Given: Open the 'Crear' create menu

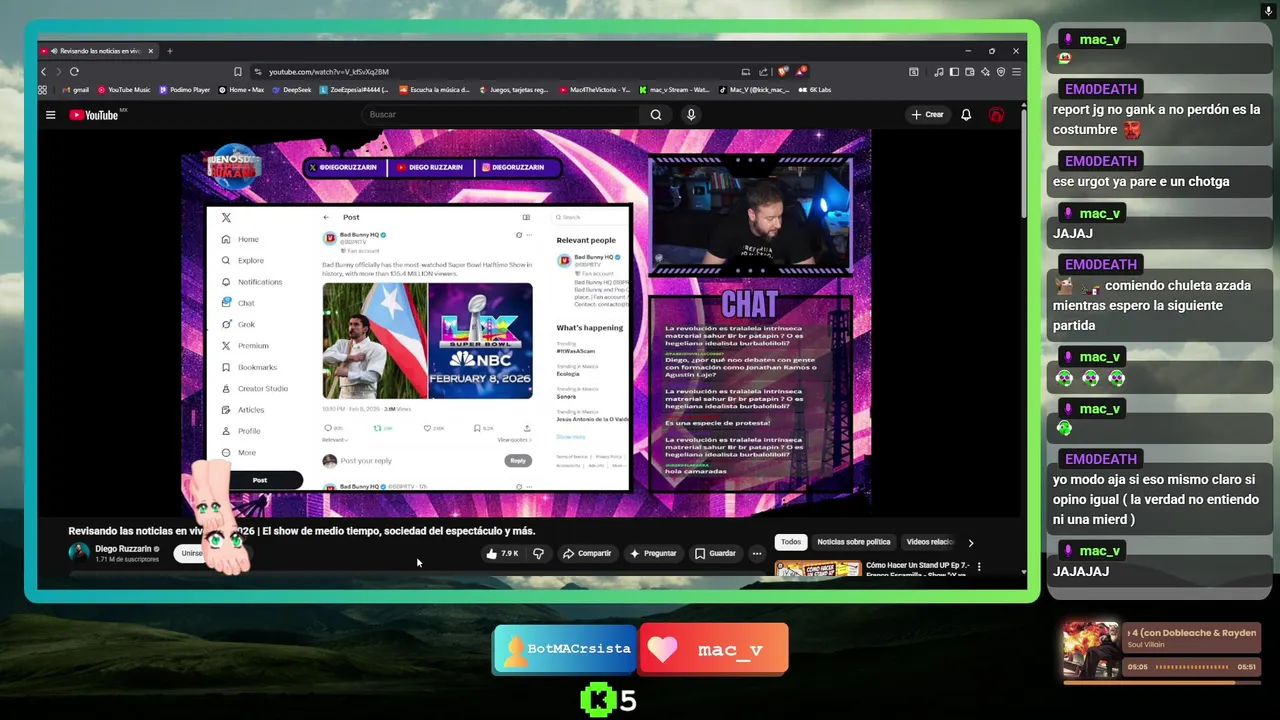Looking at the screenshot, I should click(927, 115).
